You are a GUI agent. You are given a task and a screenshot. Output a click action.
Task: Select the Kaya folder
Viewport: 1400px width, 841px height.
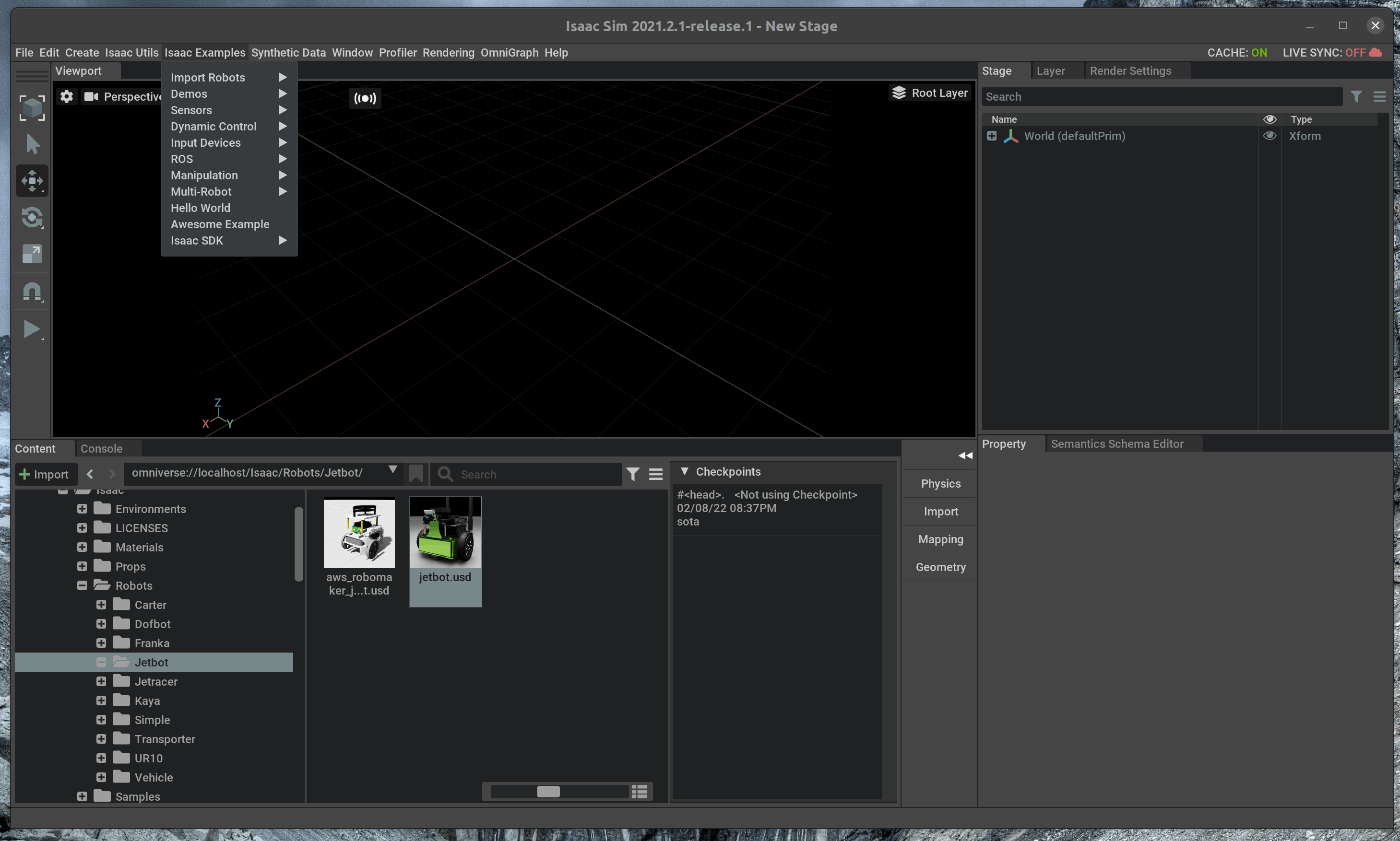tap(147, 701)
